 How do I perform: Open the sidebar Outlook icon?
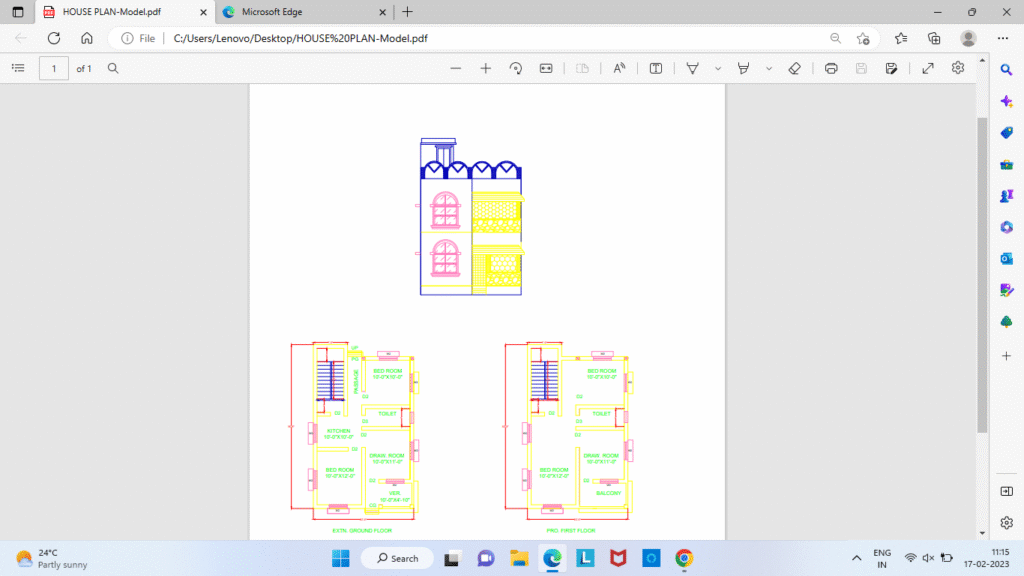click(1006, 259)
